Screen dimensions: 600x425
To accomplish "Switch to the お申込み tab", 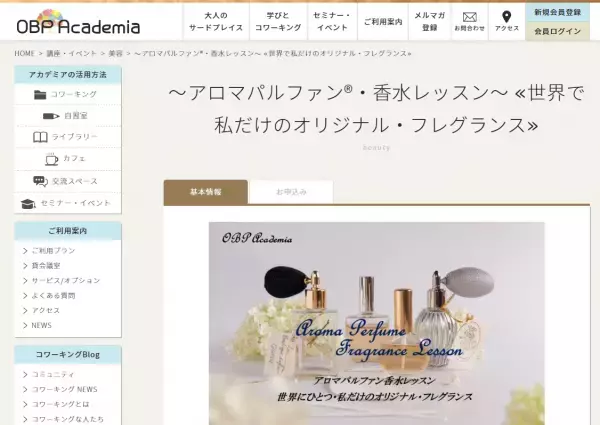I will click(x=291, y=192).
